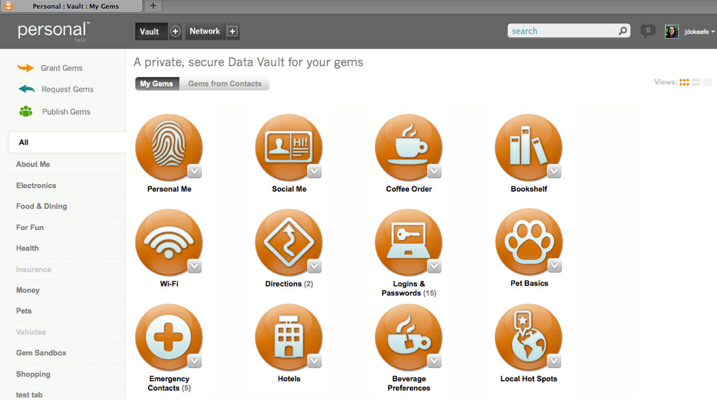This screenshot has width=717, height=400.
Task: Click the Grant Gems link
Action: (61, 68)
